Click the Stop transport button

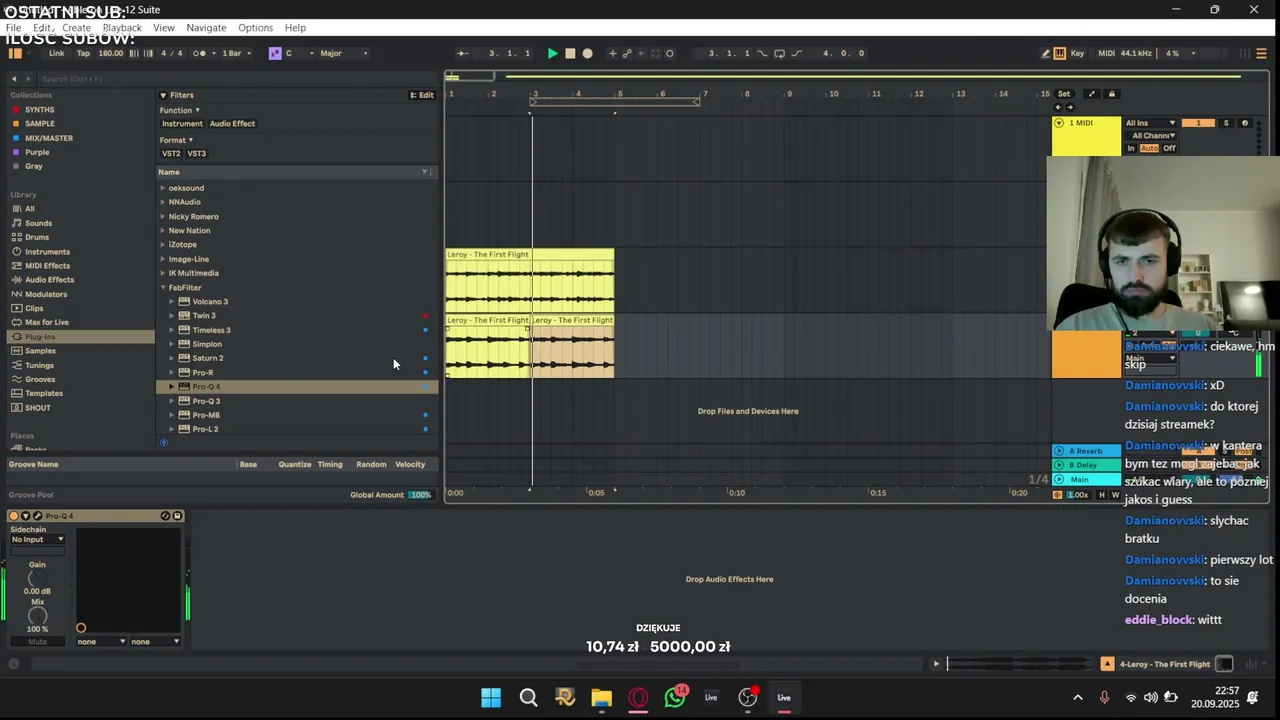[570, 53]
